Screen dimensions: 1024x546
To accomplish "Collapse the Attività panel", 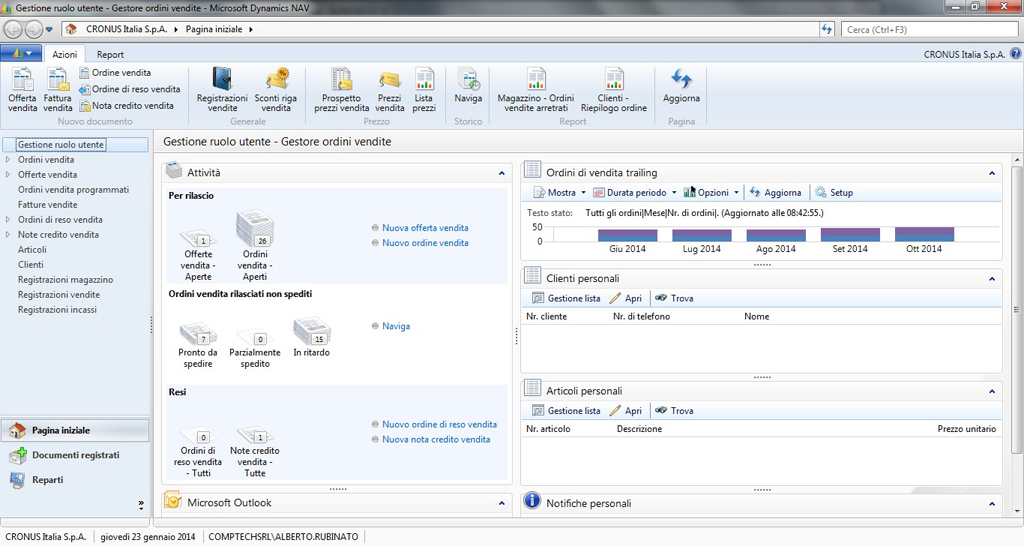I will 502,173.
